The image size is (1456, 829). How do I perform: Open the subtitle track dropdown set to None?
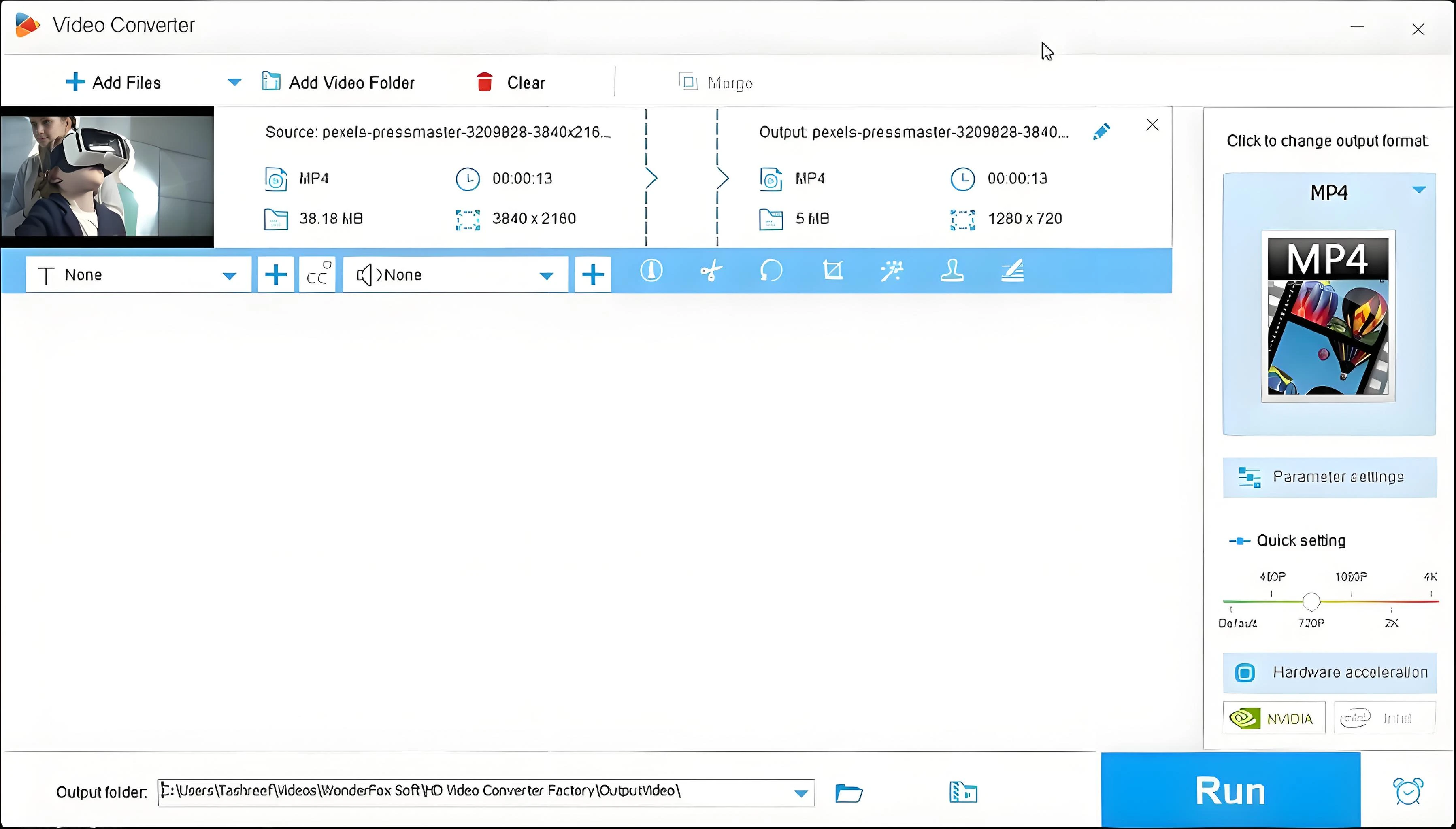[138, 275]
